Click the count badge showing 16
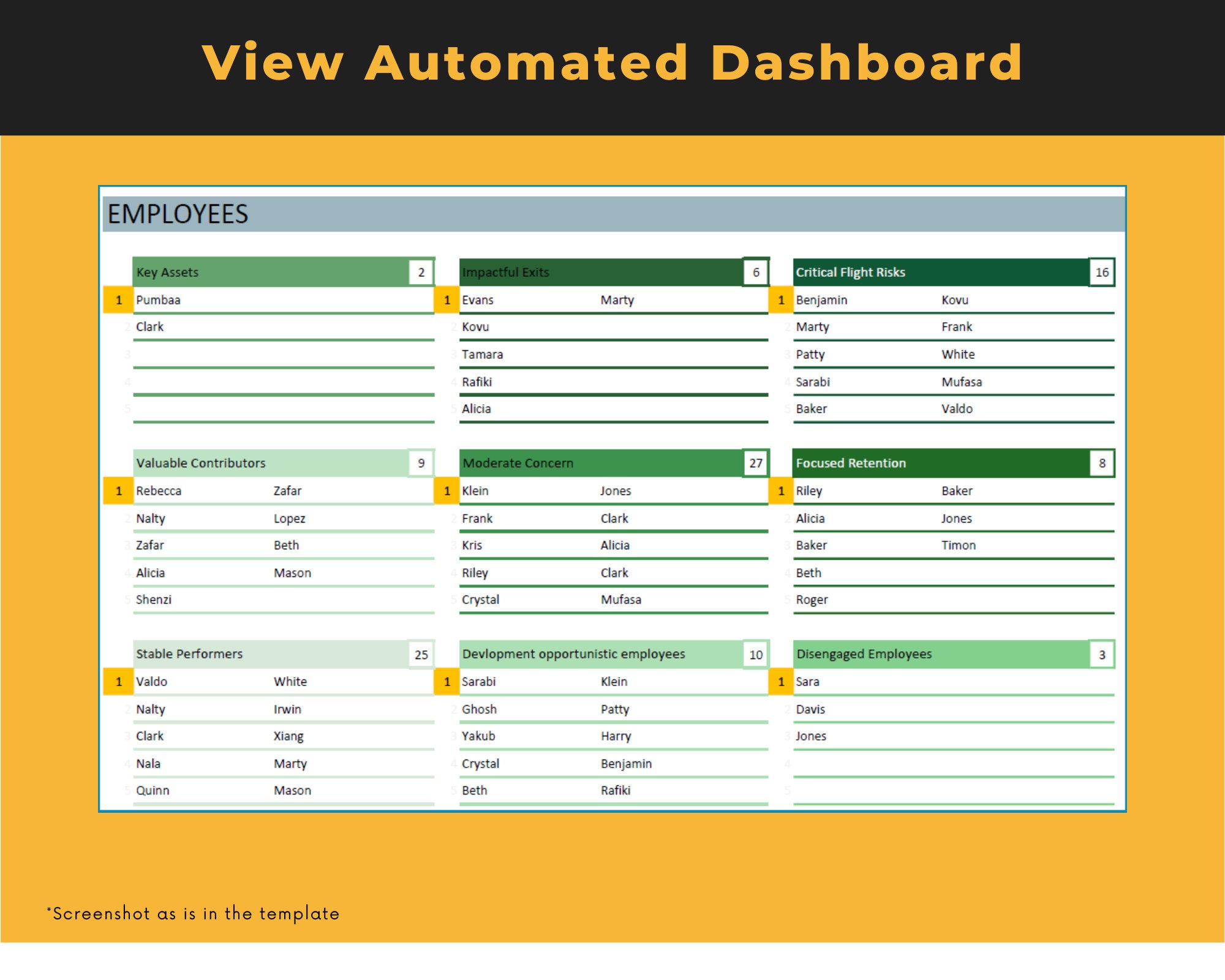The width and height of the screenshot is (1225, 980). point(1104,272)
